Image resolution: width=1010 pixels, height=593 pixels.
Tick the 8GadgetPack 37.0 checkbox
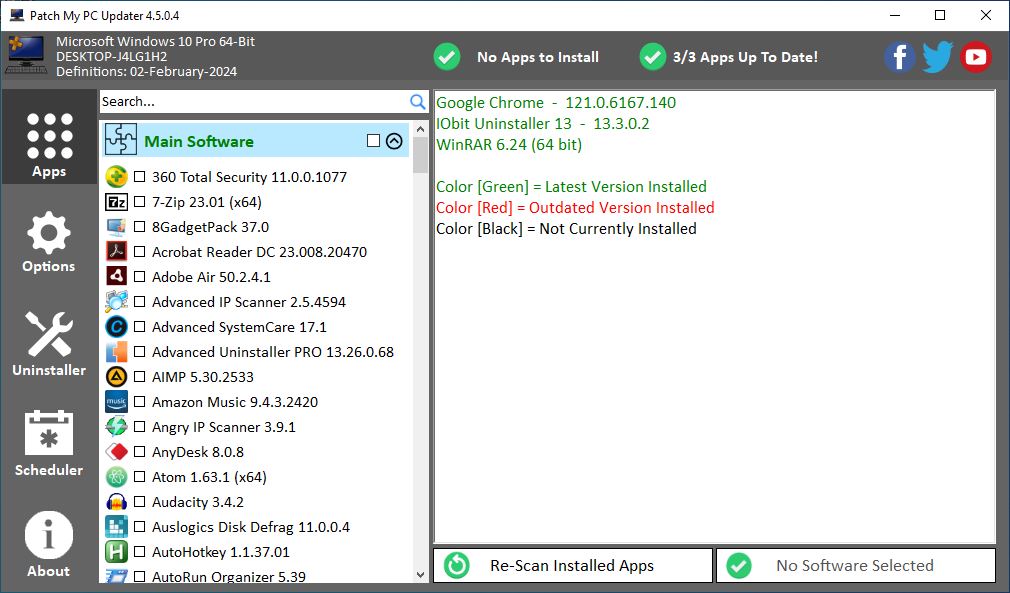(139, 227)
